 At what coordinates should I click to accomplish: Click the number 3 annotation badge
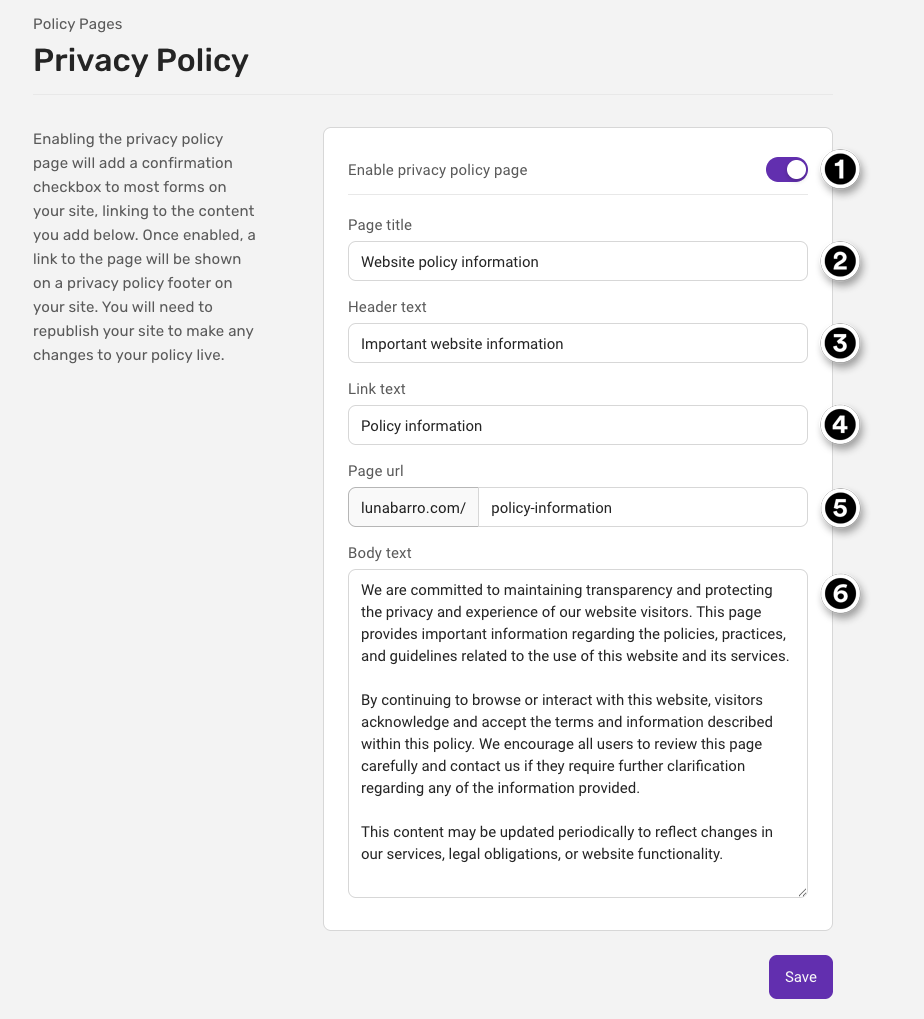tap(840, 343)
